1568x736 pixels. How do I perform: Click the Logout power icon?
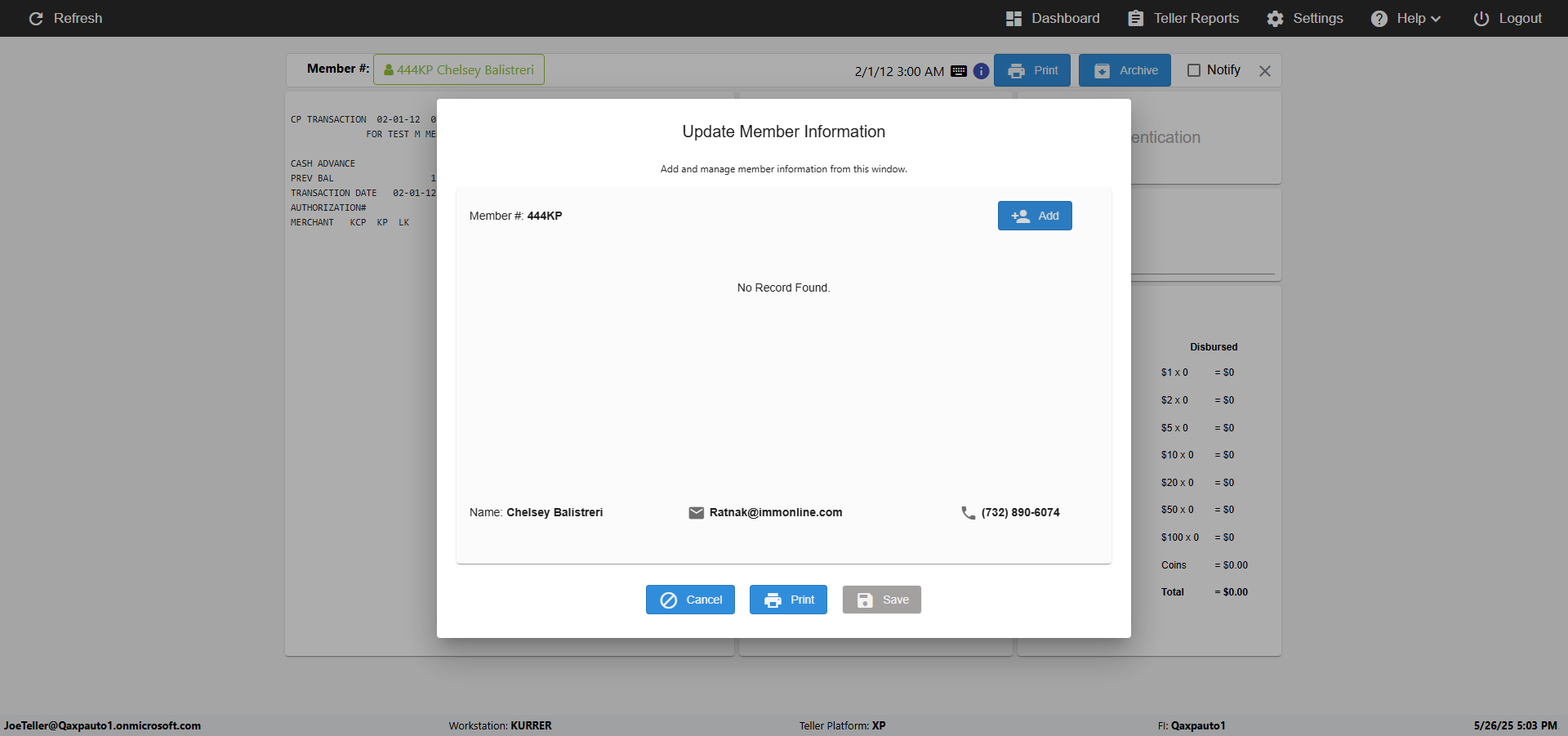click(1481, 19)
